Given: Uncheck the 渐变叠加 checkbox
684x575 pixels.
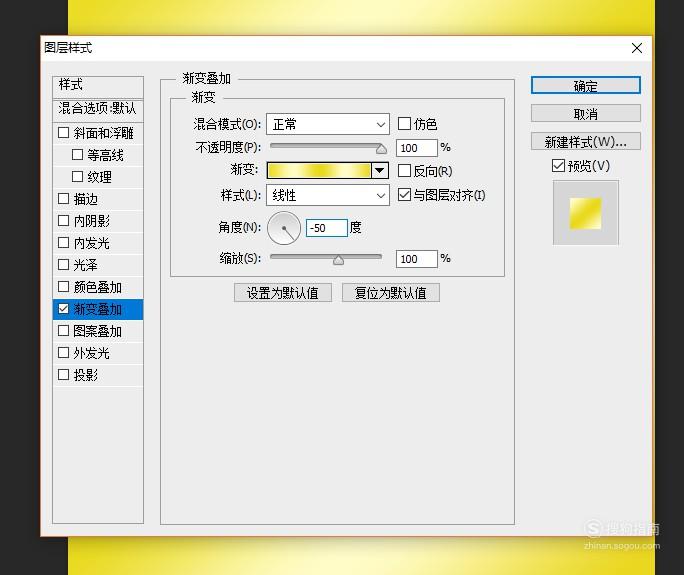Looking at the screenshot, I should tap(64, 308).
